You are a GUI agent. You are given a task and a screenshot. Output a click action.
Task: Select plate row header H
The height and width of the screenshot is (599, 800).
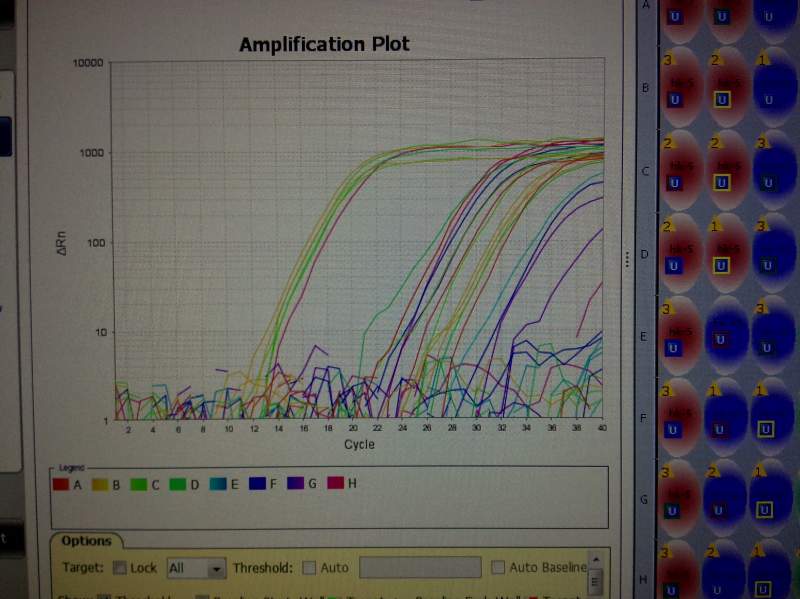click(x=643, y=580)
